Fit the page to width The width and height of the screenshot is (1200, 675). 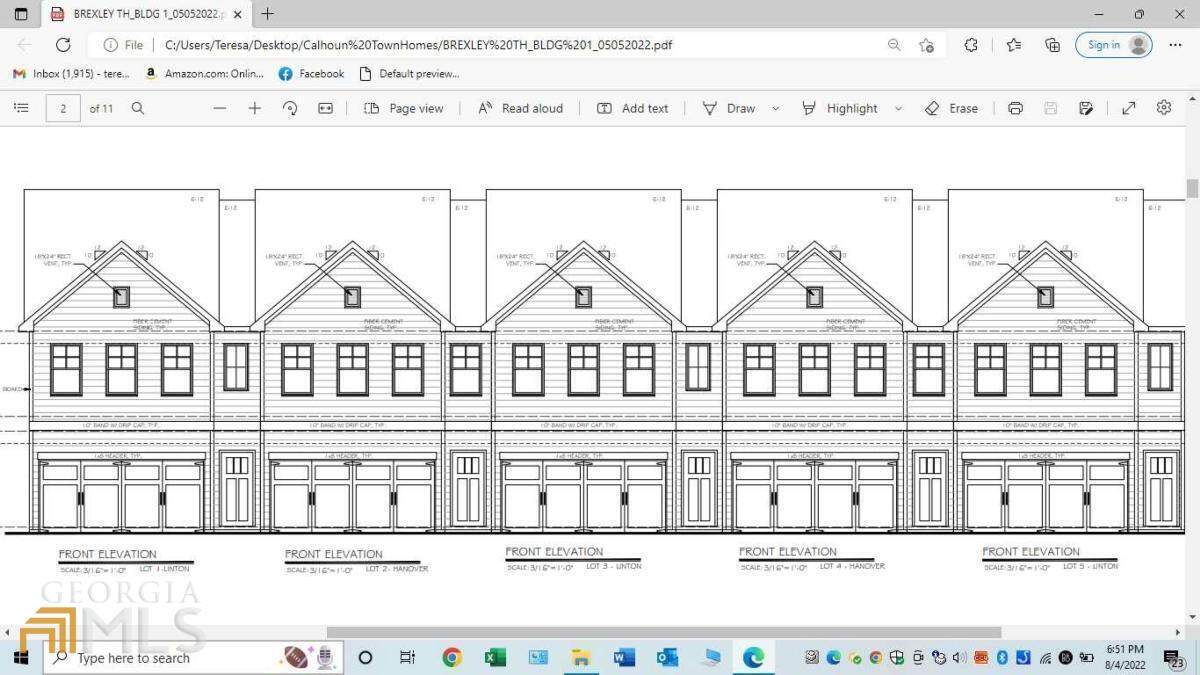pos(325,108)
